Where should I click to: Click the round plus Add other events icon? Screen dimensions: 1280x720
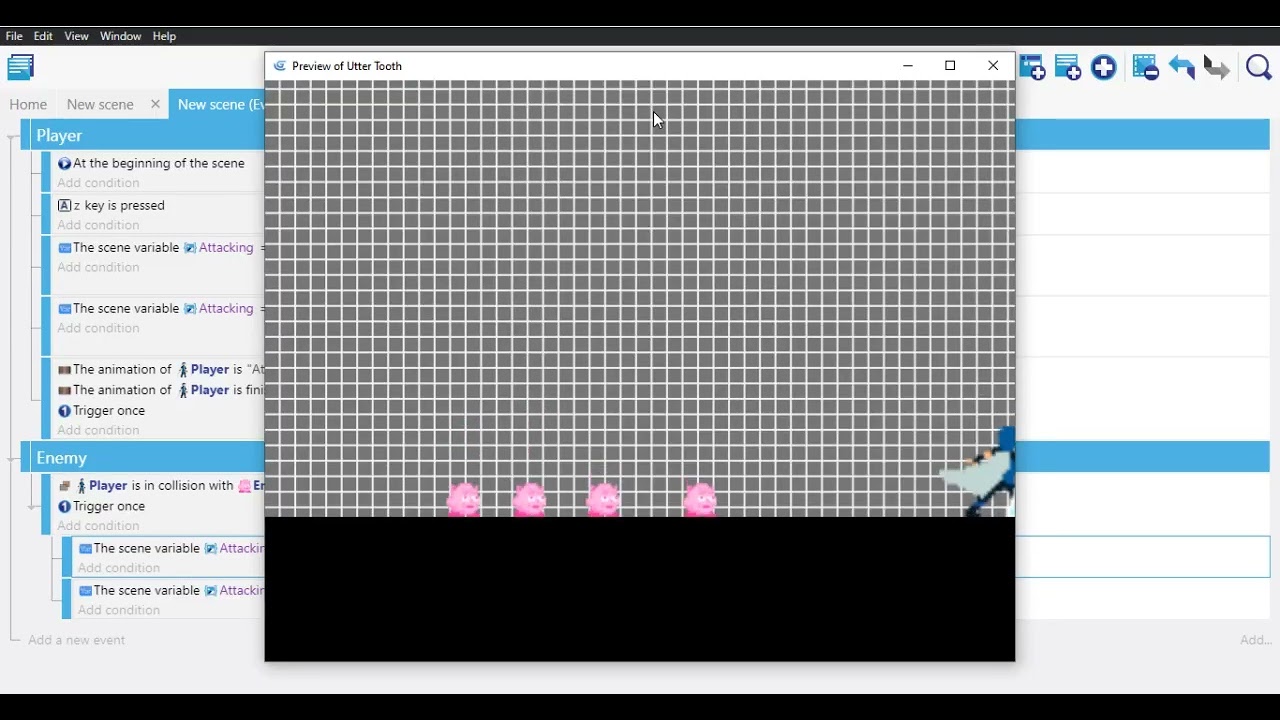point(1104,67)
